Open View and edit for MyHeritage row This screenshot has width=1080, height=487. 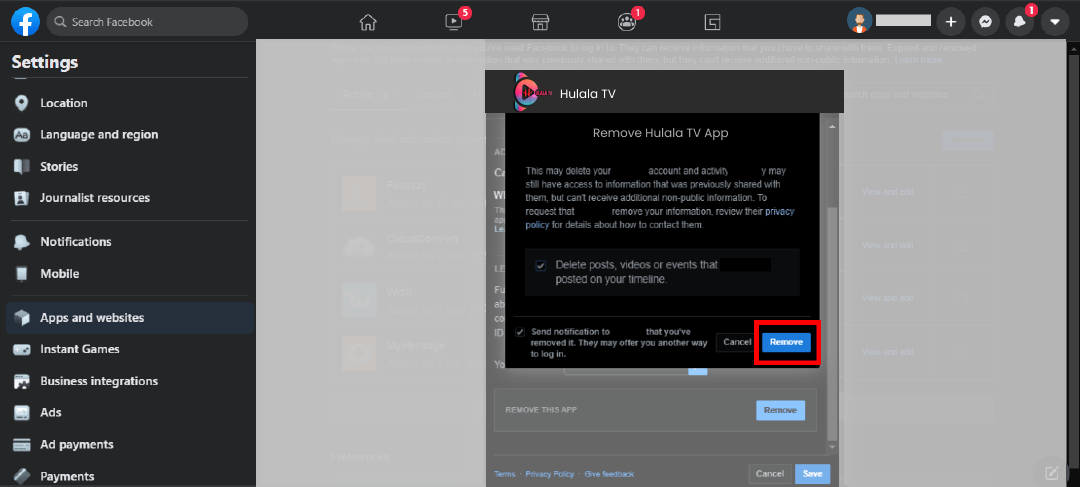pyautogui.click(x=887, y=351)
